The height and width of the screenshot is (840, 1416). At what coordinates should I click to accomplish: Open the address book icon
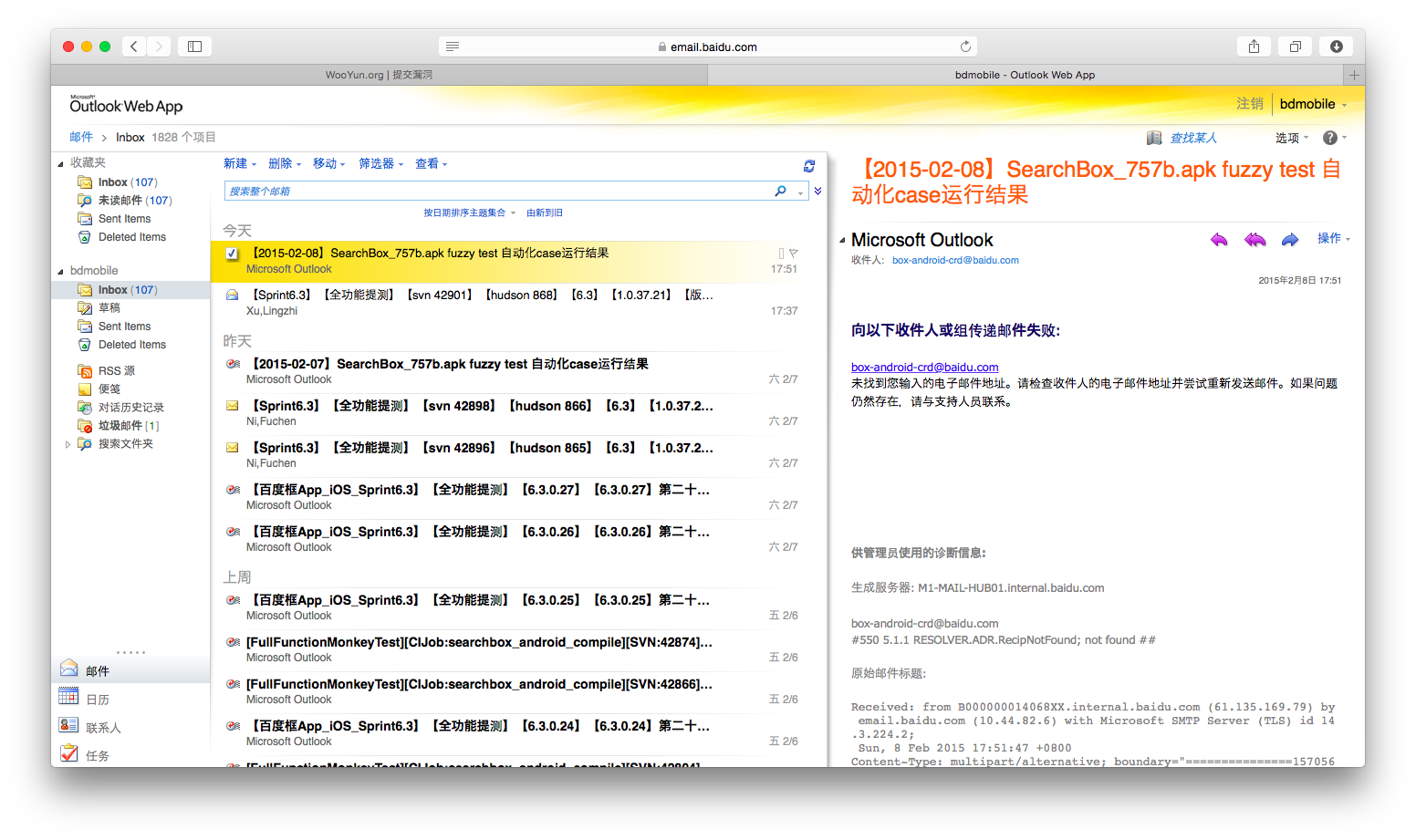pyautogui.click(x=1154, y=138)
